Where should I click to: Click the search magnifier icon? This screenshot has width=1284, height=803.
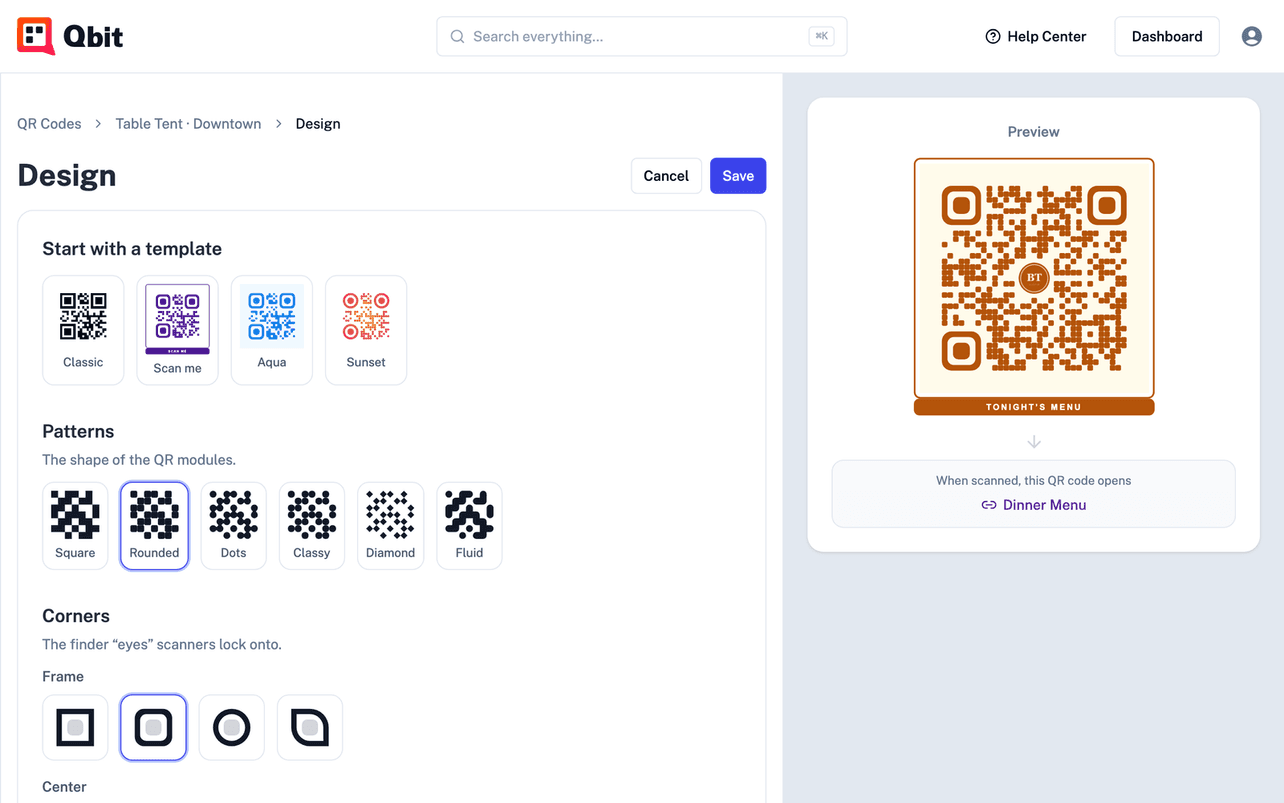tap(457, 36)
